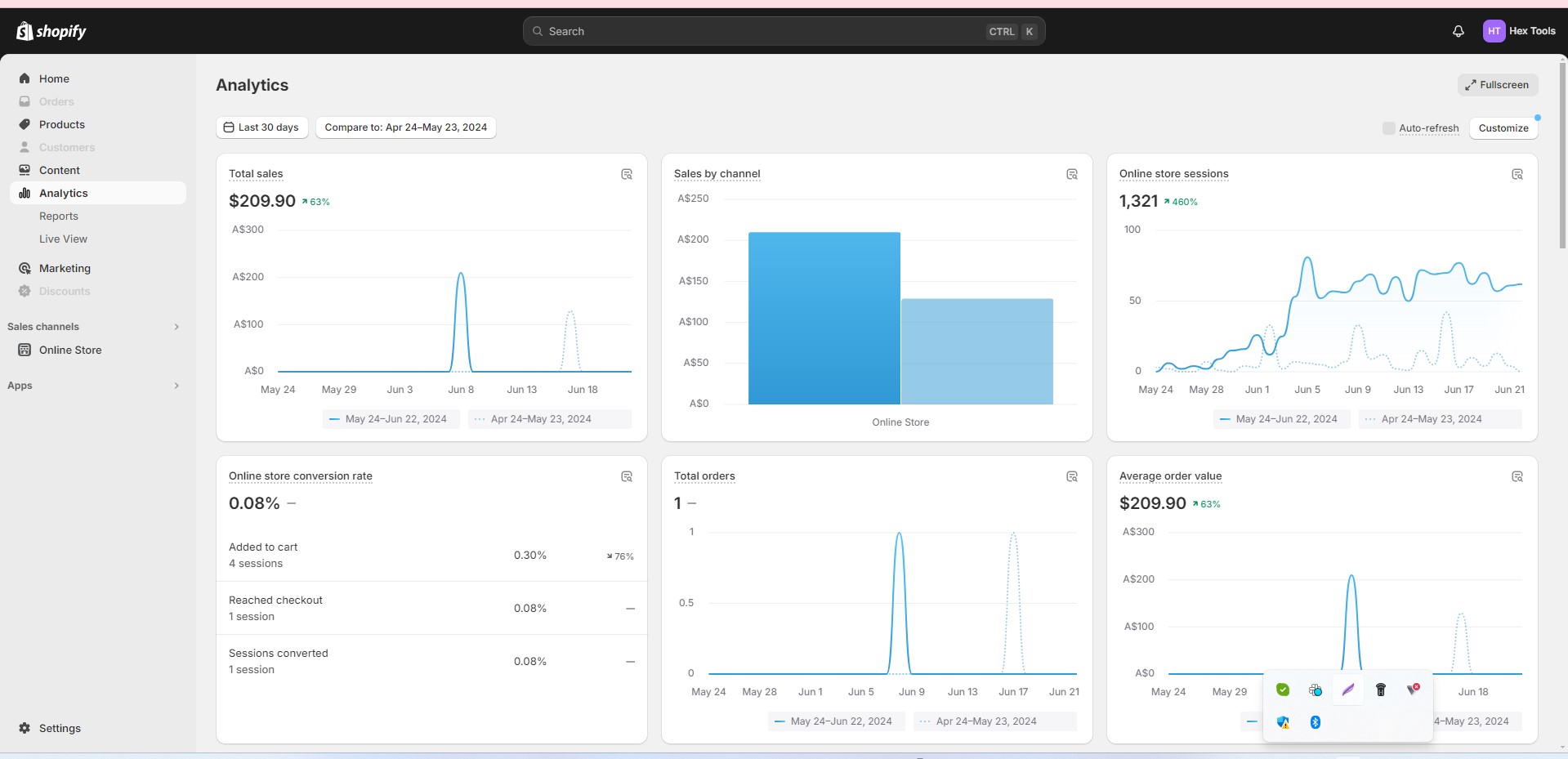Open the Average order value title link
This screenshot has width=1568, height=759.
(1171, 476)
